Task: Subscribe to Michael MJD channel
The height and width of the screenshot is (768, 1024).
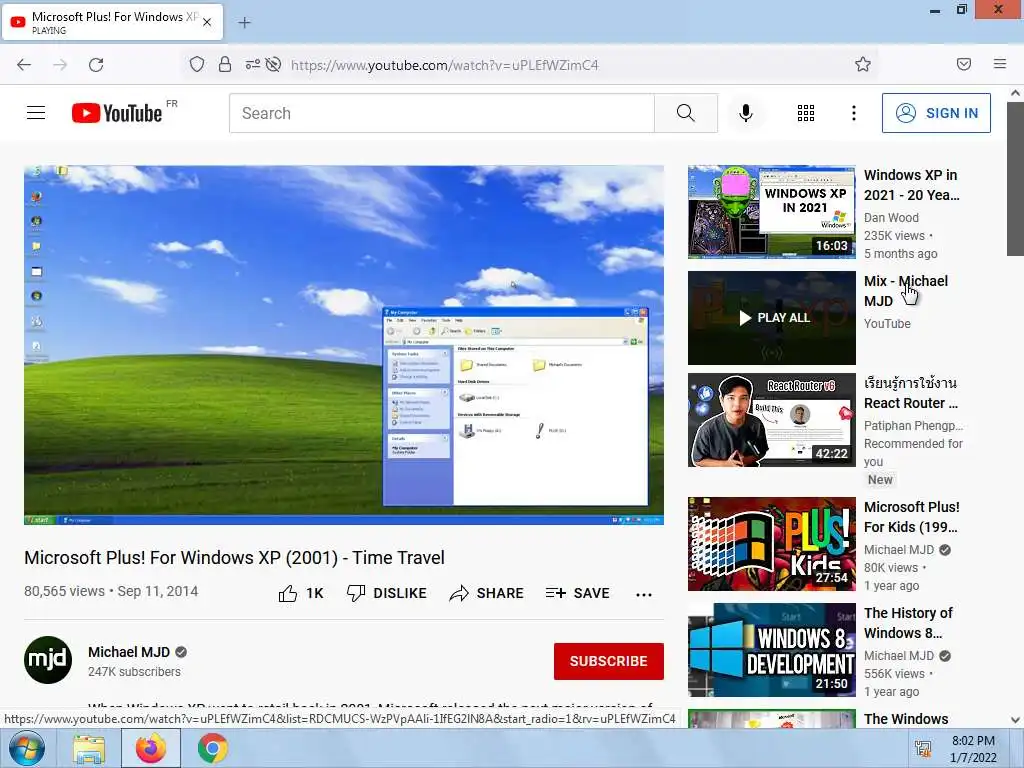Action: [x=609, y=661]
